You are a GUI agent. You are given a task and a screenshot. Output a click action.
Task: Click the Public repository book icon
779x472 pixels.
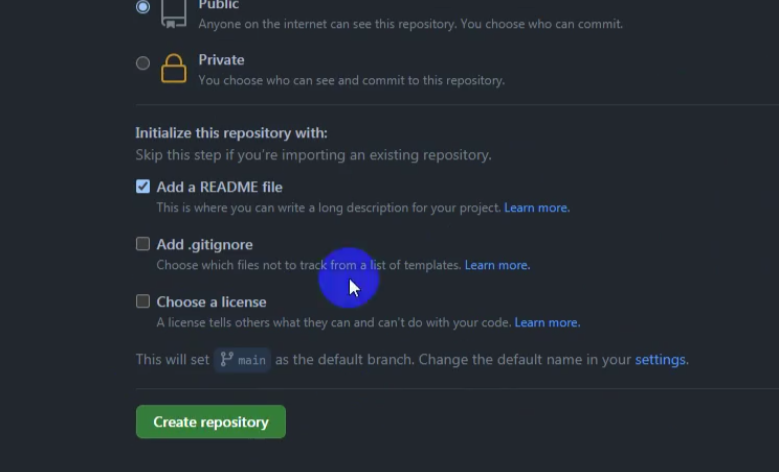174,14
